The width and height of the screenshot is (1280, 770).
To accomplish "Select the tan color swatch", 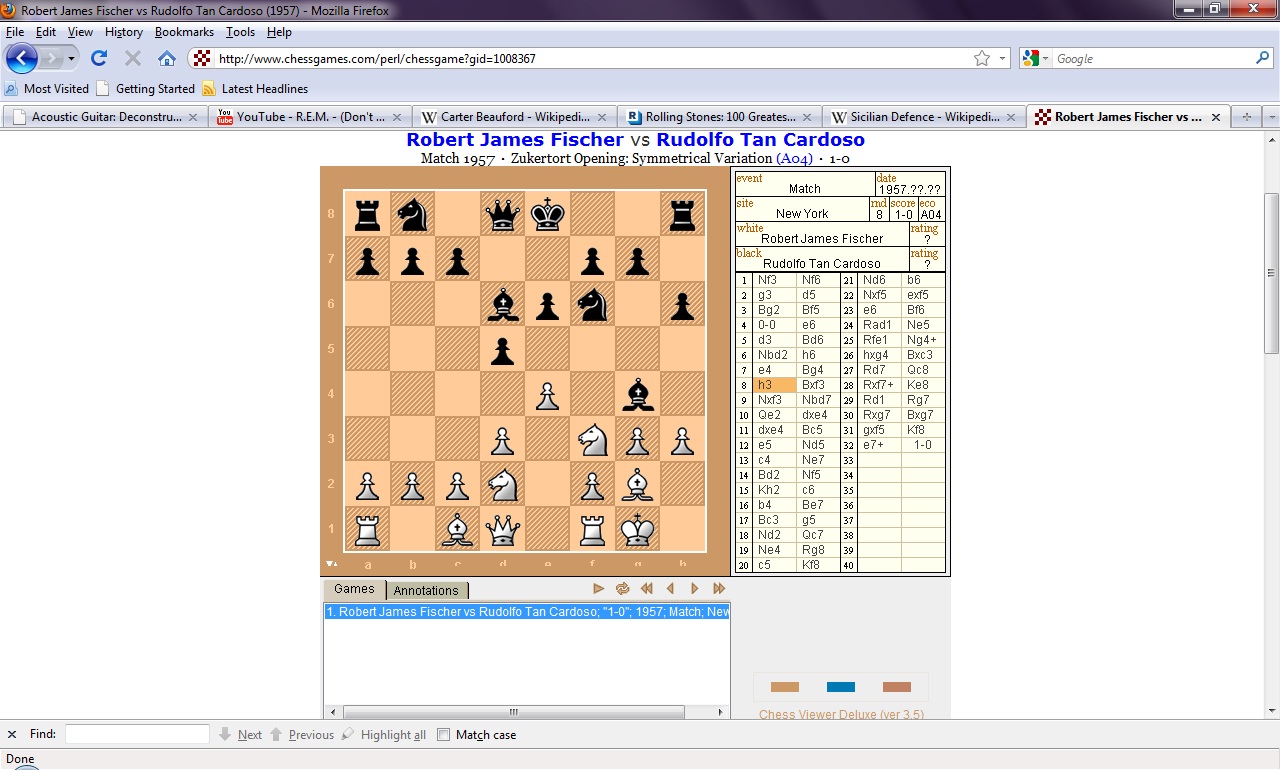I will tap(785, 687).
